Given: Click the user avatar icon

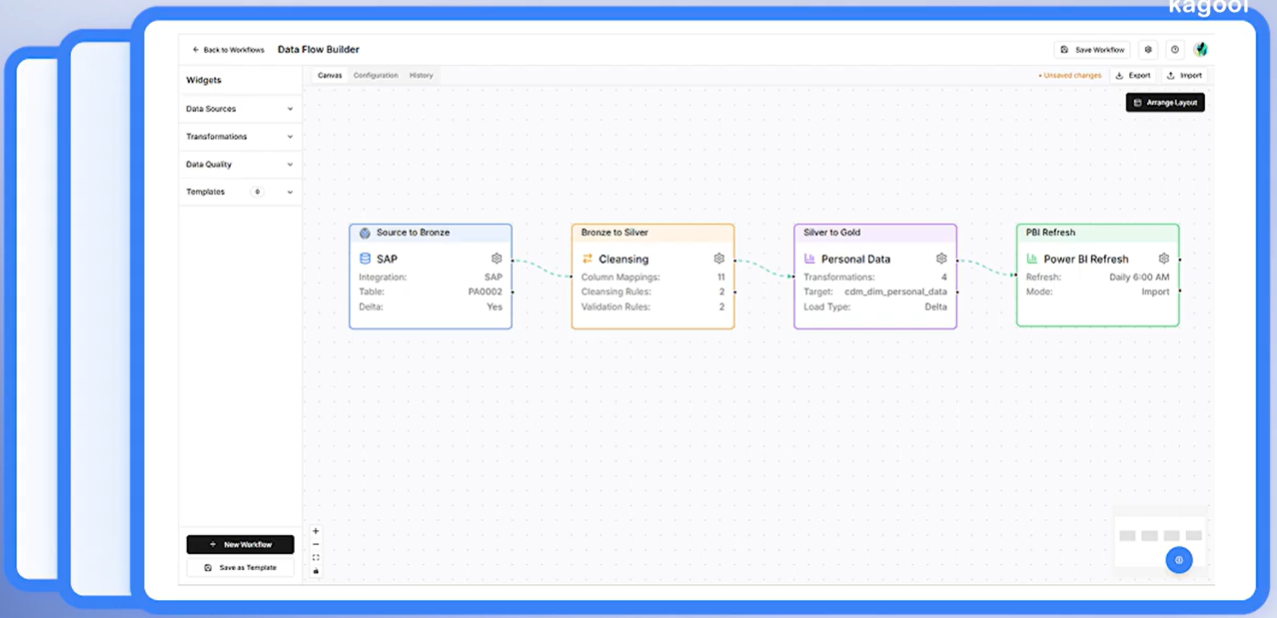Looking at the screenshot, I should (x=1201, y=49).
